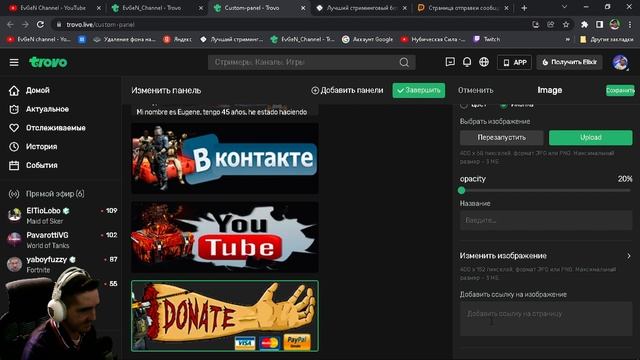Select the Donate panel image
The width and height of the screenshot is (640, 360).
[x=225, y=316]
